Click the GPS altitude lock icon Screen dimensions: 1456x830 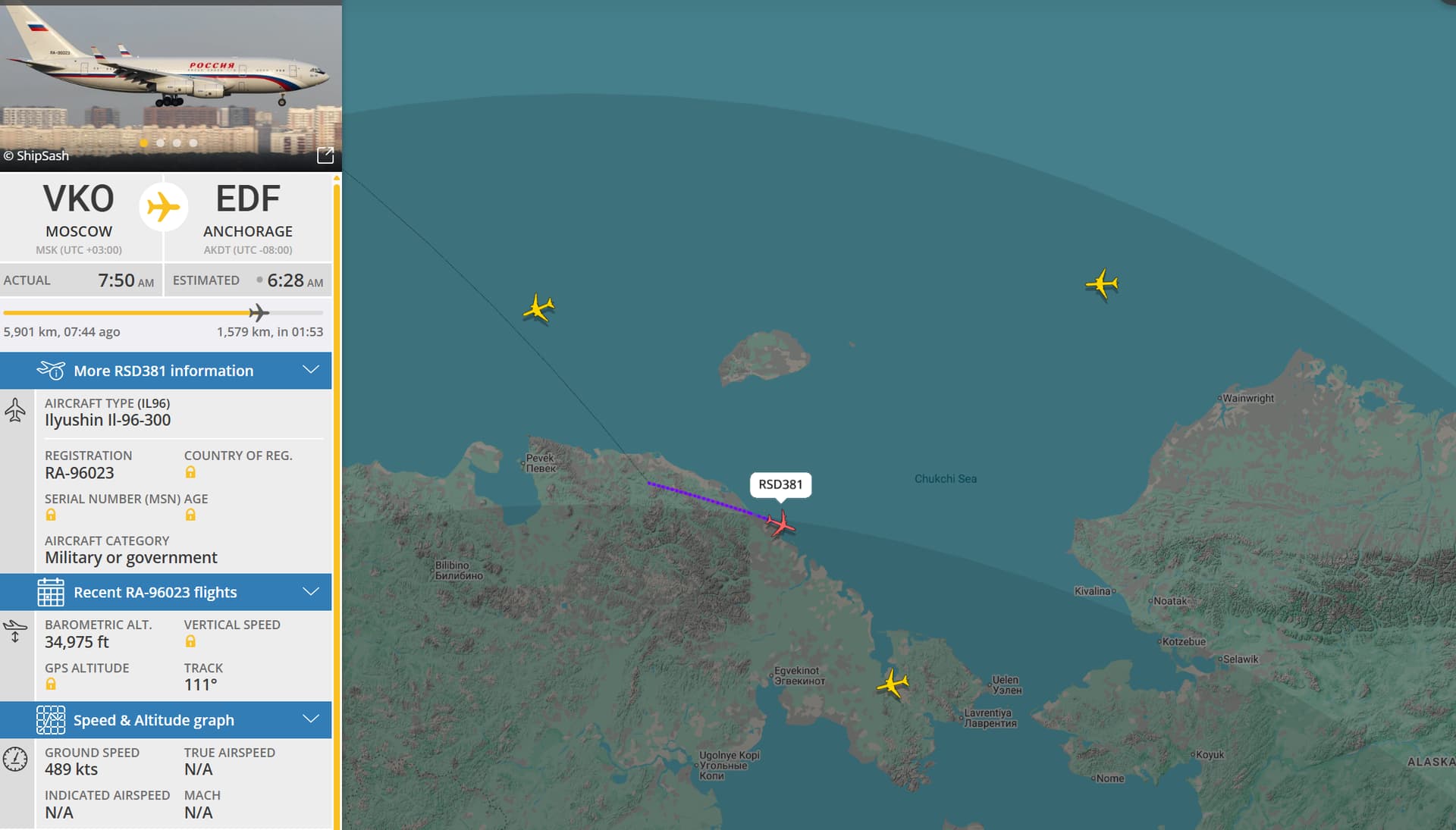click(51, 684)
